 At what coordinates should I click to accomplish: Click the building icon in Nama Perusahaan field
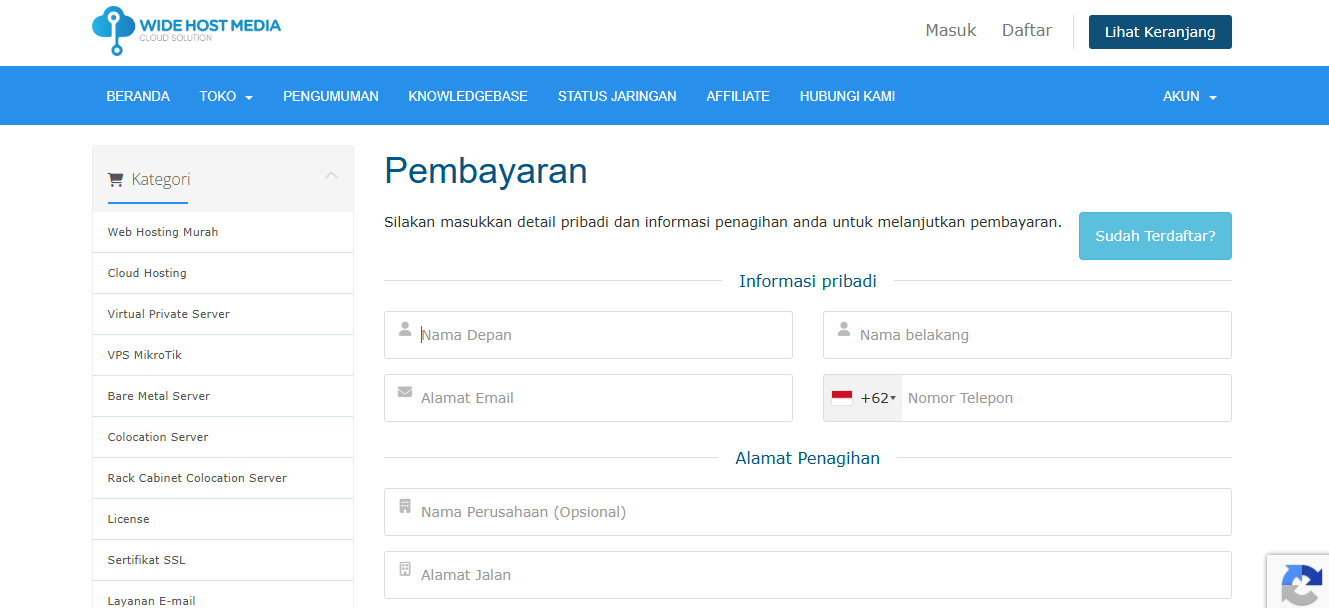pos(404,506)
